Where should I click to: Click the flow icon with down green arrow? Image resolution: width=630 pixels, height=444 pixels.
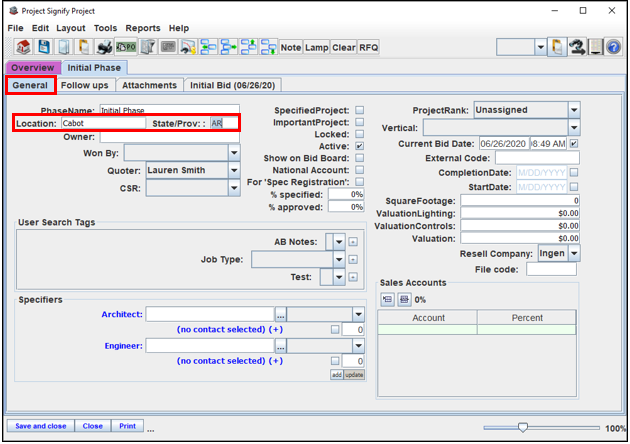268,47
